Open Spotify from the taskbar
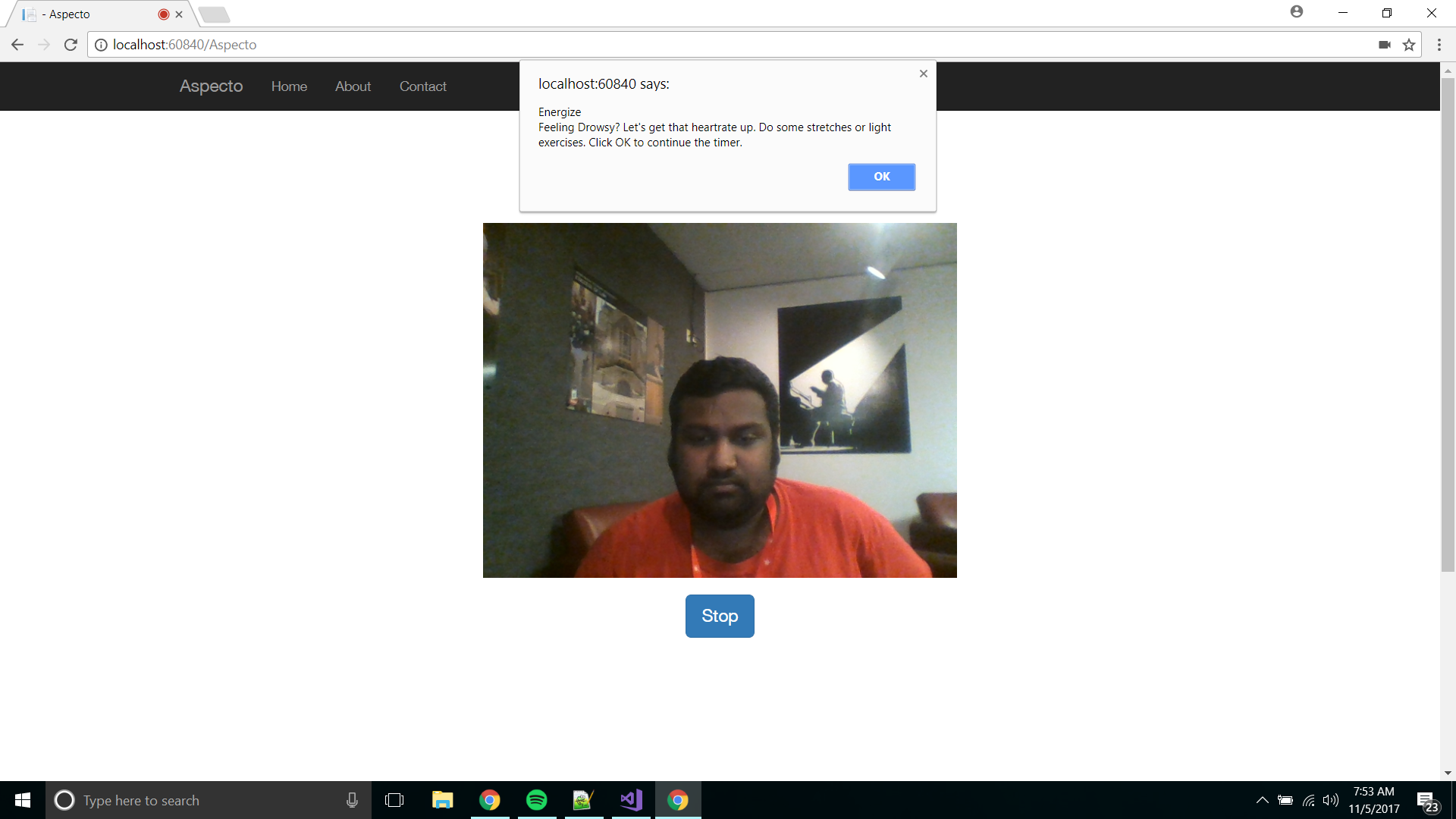 [x=536, y=800]
